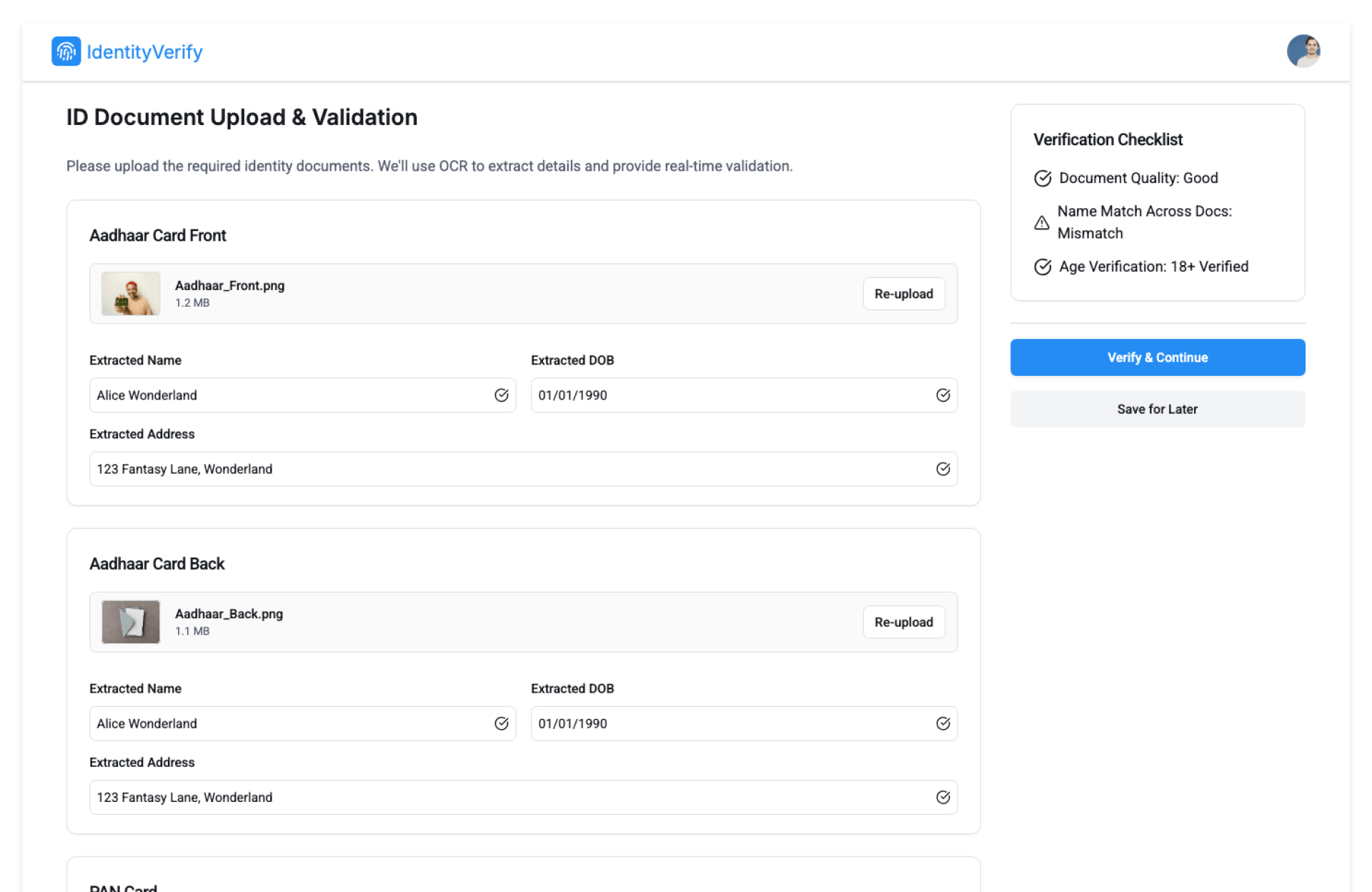Click check icon in Aadhaar Back name field
The image size is (1372, 892).
(x=501, y=723)
